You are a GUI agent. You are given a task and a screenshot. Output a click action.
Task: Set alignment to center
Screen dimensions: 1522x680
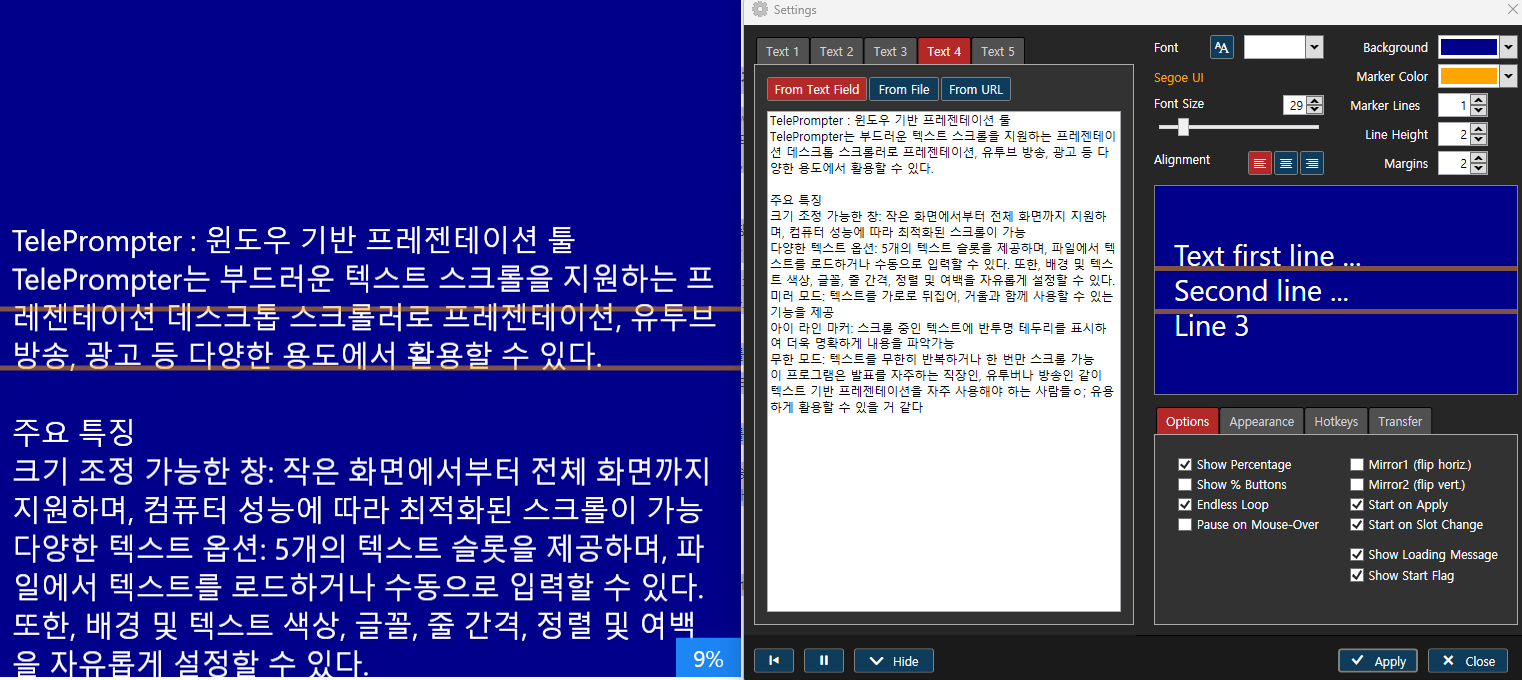1286,163
